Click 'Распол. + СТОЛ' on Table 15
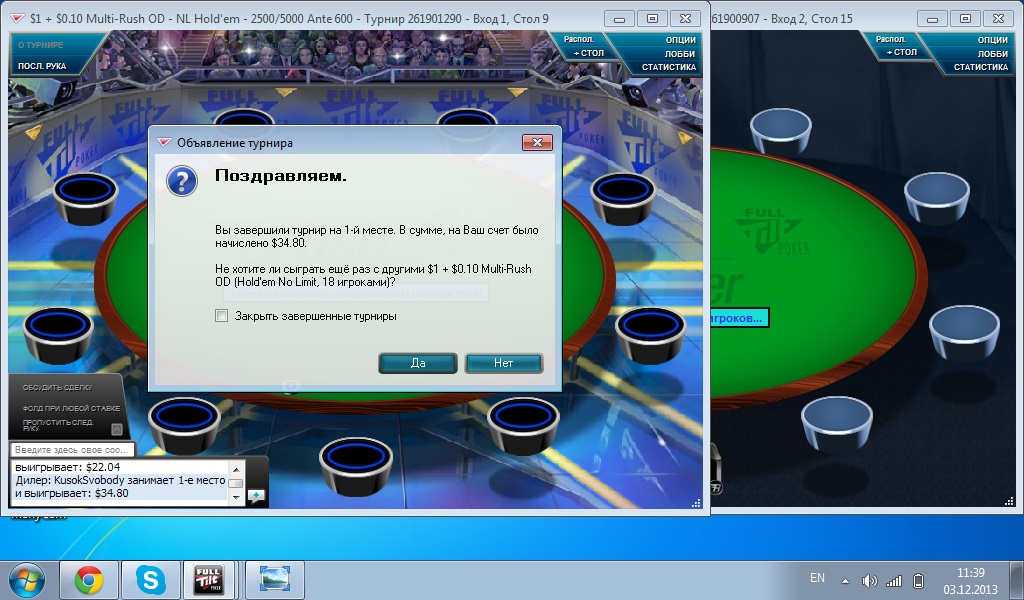The image size is (1024, 600). 896,45
